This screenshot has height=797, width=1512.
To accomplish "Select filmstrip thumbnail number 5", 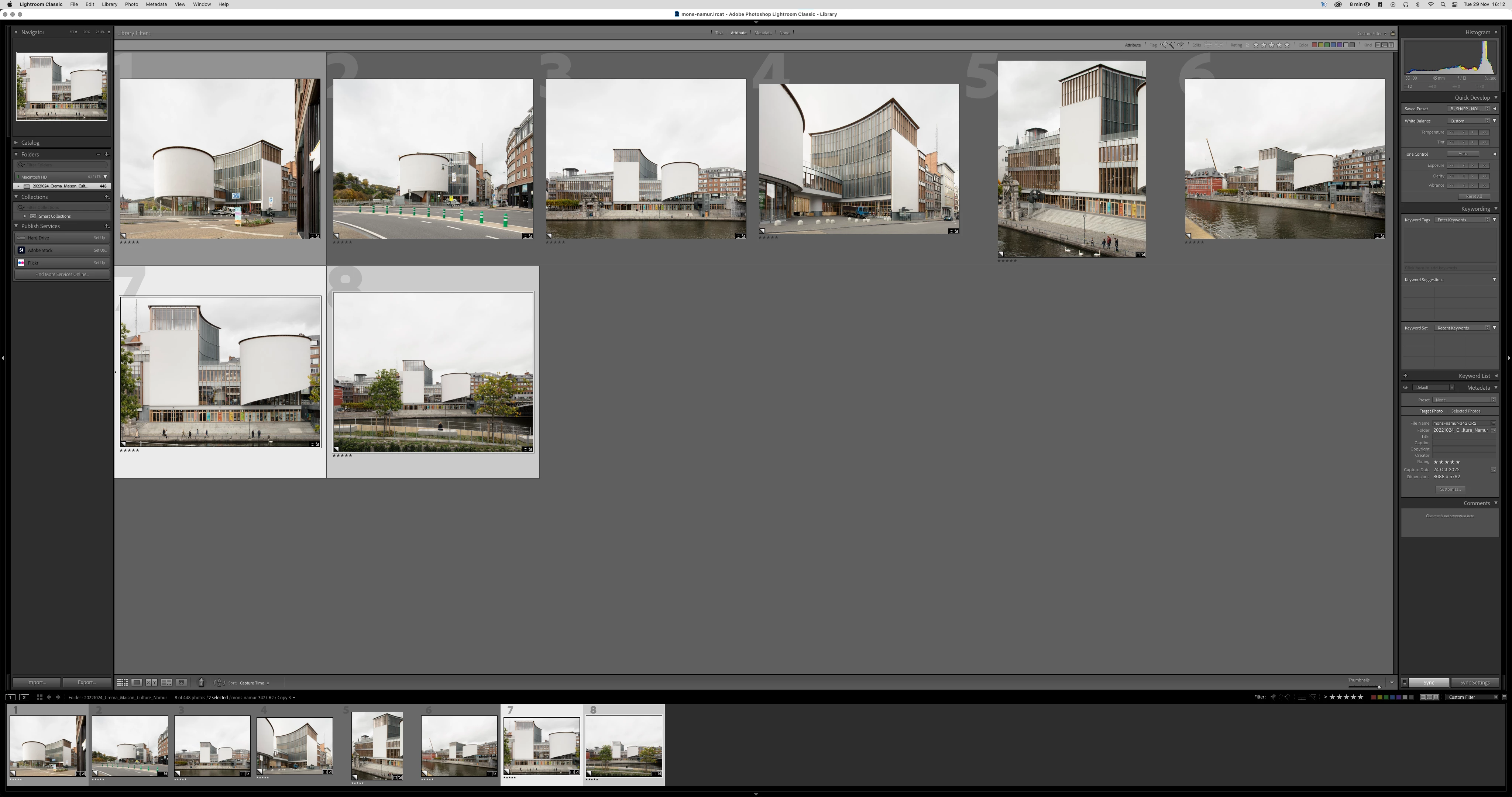I will tap(377, 745).
